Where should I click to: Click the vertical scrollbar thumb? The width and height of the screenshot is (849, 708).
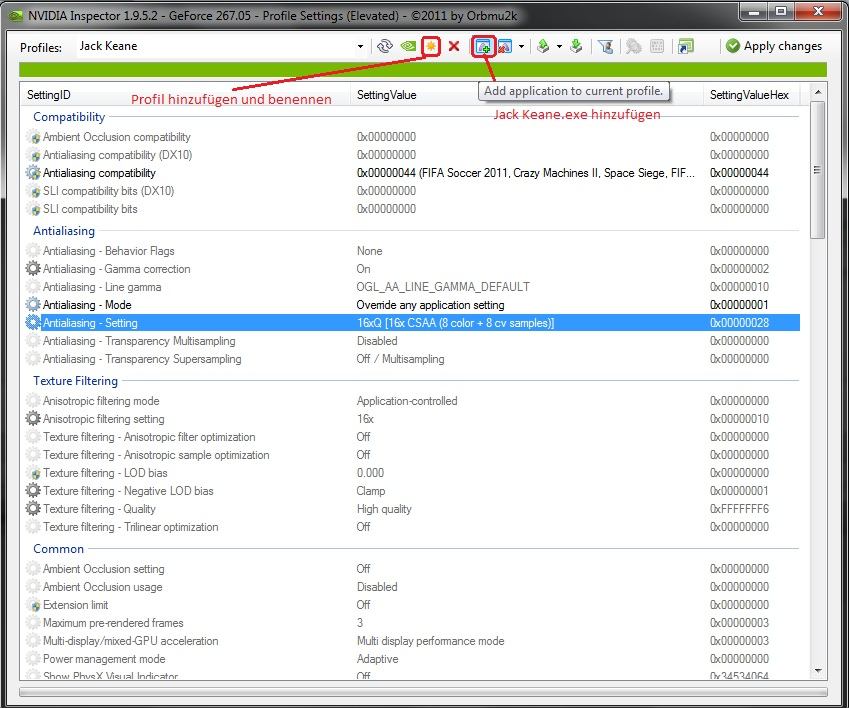coord(818,169)
